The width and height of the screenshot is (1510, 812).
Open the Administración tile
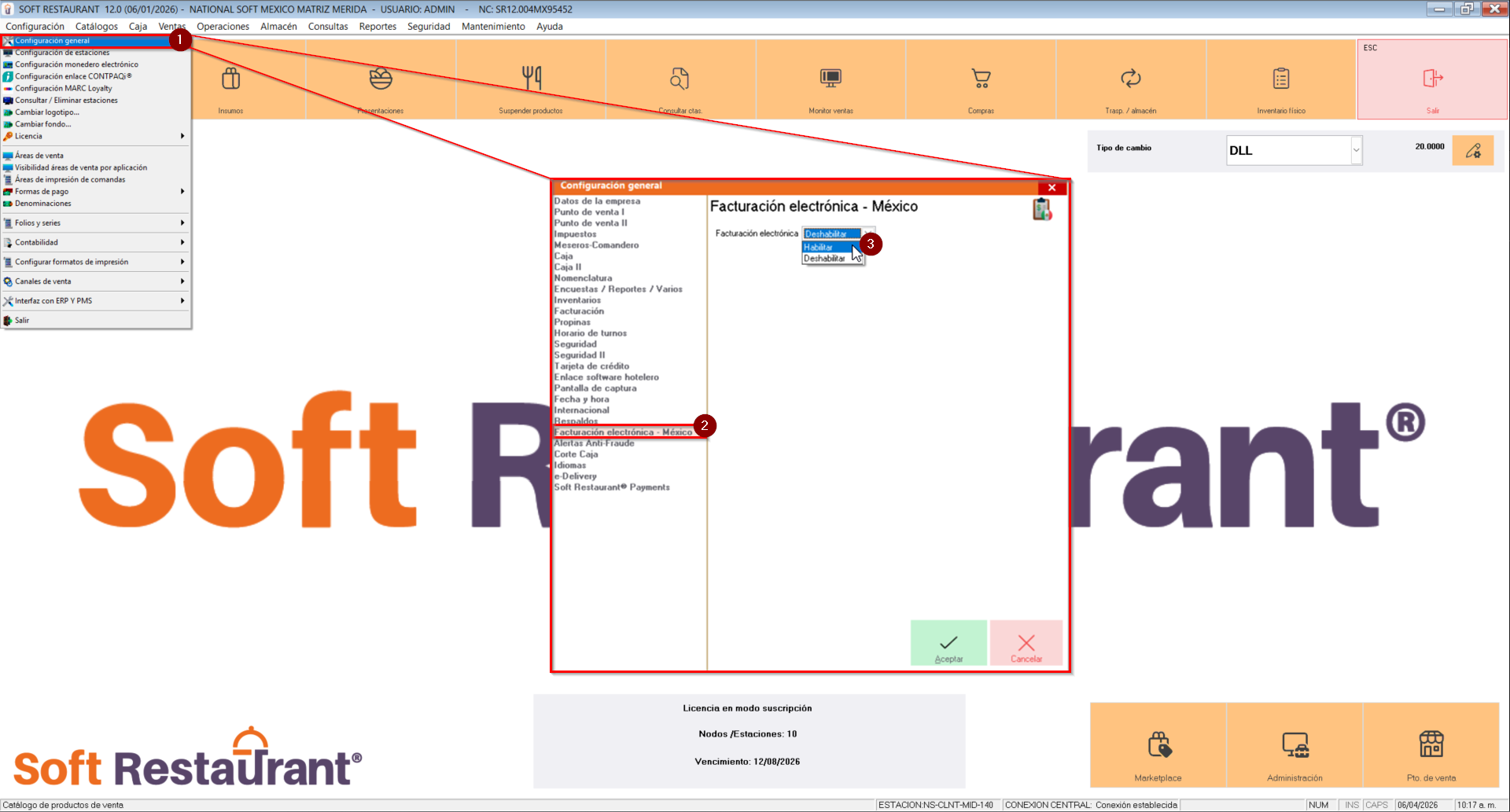click(x=1295, y=745)
